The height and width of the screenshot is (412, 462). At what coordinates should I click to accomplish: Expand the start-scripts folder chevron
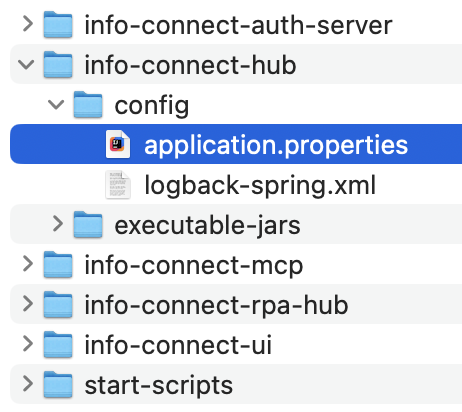click(28, 384)
